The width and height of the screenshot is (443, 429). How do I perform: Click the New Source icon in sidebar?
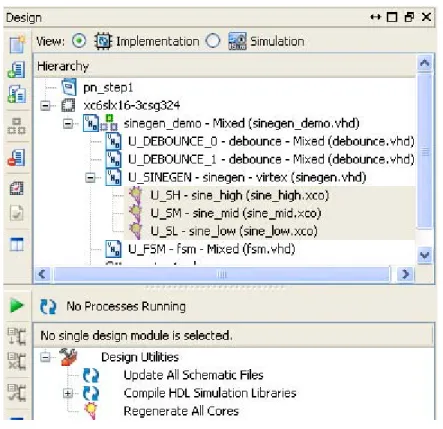17,44
